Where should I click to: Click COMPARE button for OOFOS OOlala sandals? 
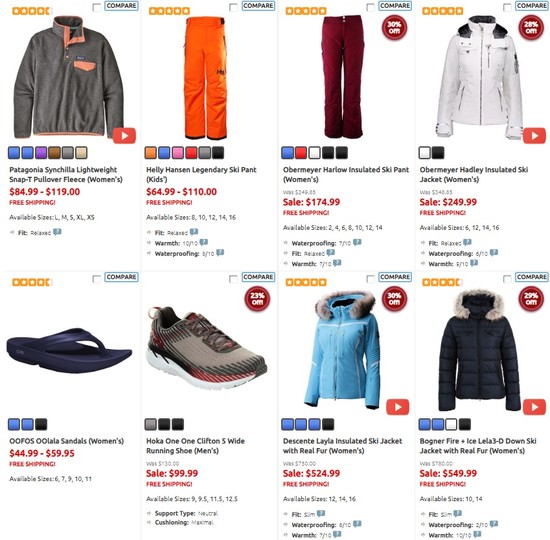121,277
